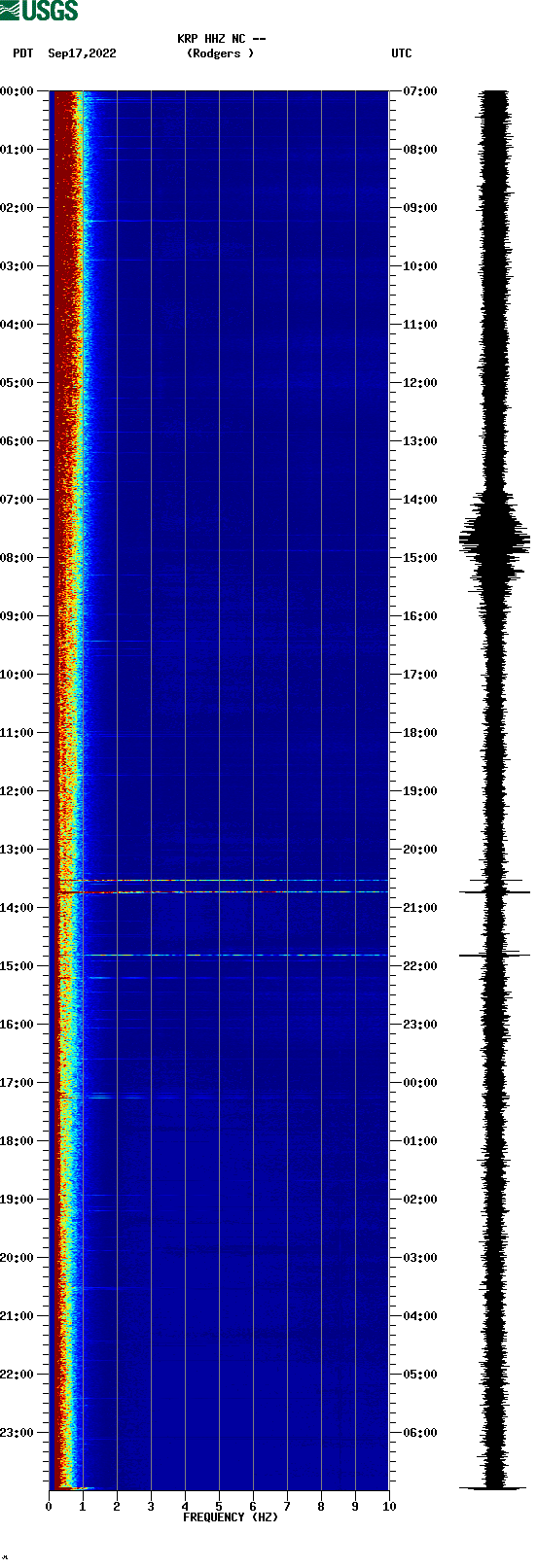Click the UTC time label 13:00
The width and height of the screenshot is (537, 1568).
click(420, 441)
